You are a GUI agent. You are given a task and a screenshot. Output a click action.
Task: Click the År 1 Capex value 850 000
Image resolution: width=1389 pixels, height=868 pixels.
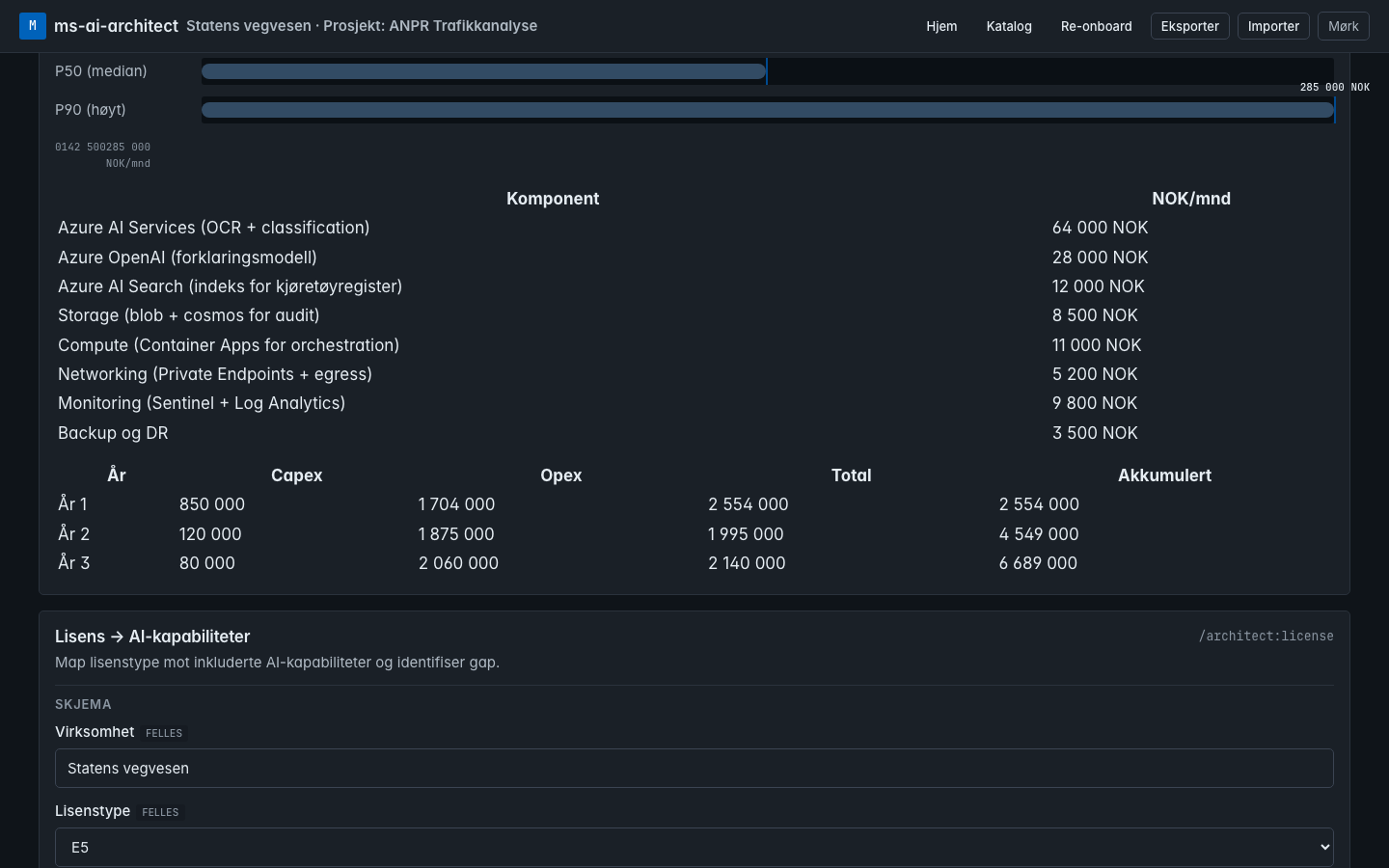pos(212,504)
